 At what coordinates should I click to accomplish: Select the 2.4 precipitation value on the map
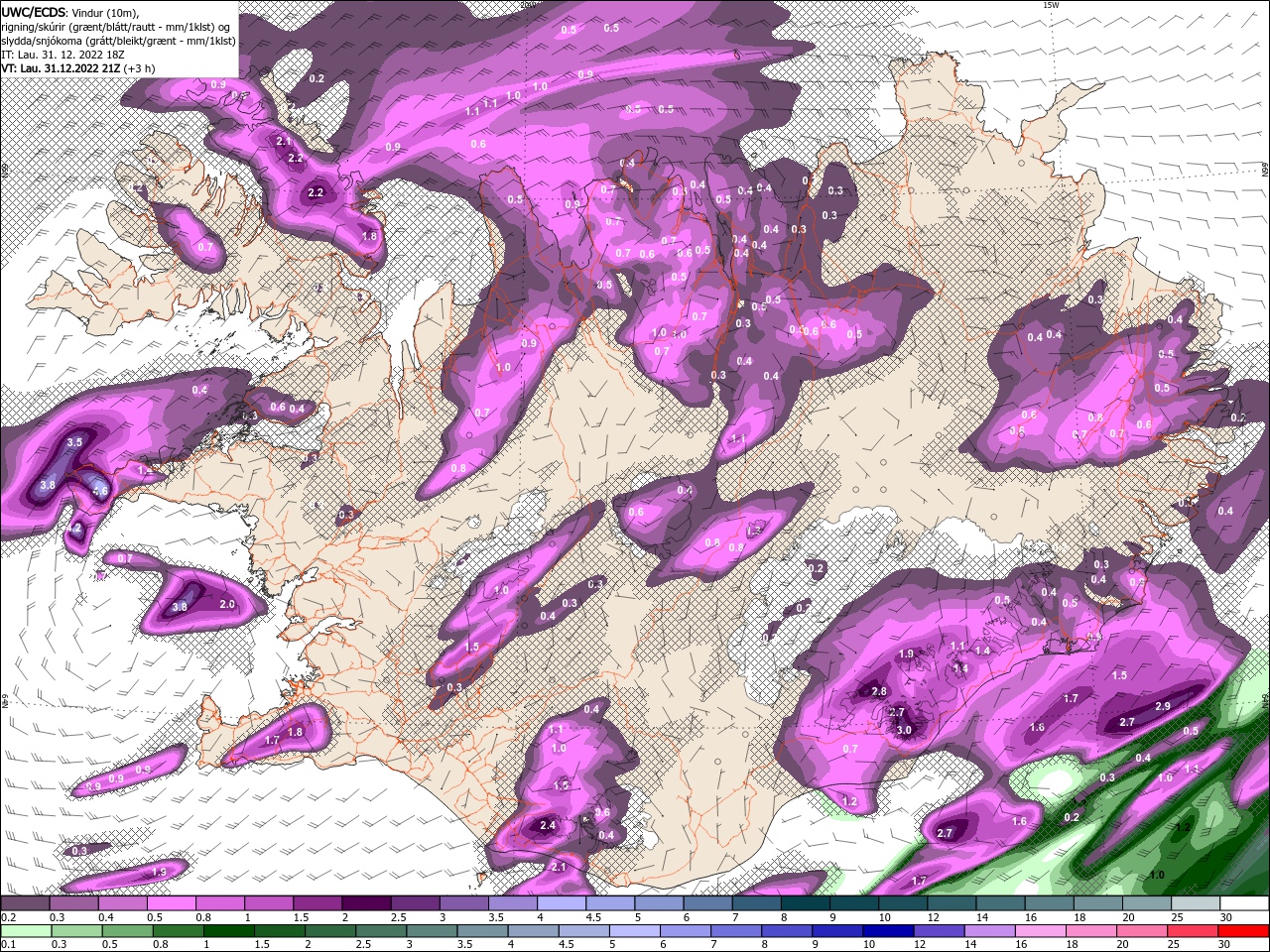click(x=548, y=826)
